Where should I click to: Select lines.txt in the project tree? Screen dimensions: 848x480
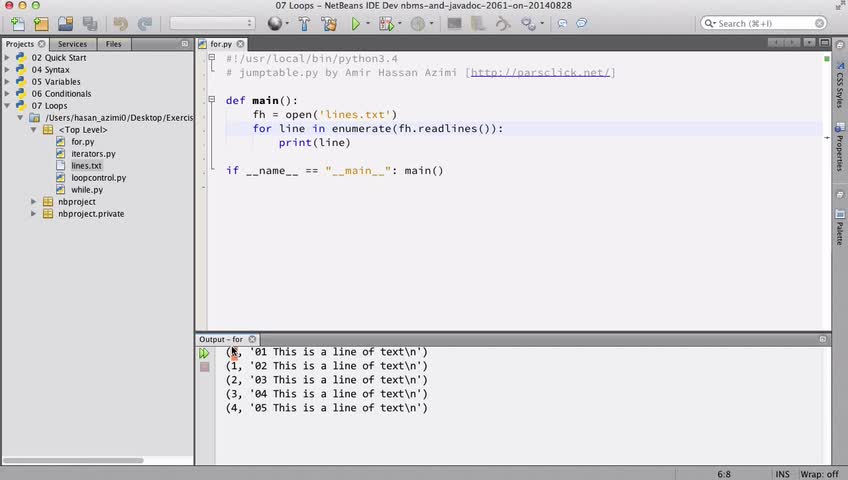click(87, 165)
